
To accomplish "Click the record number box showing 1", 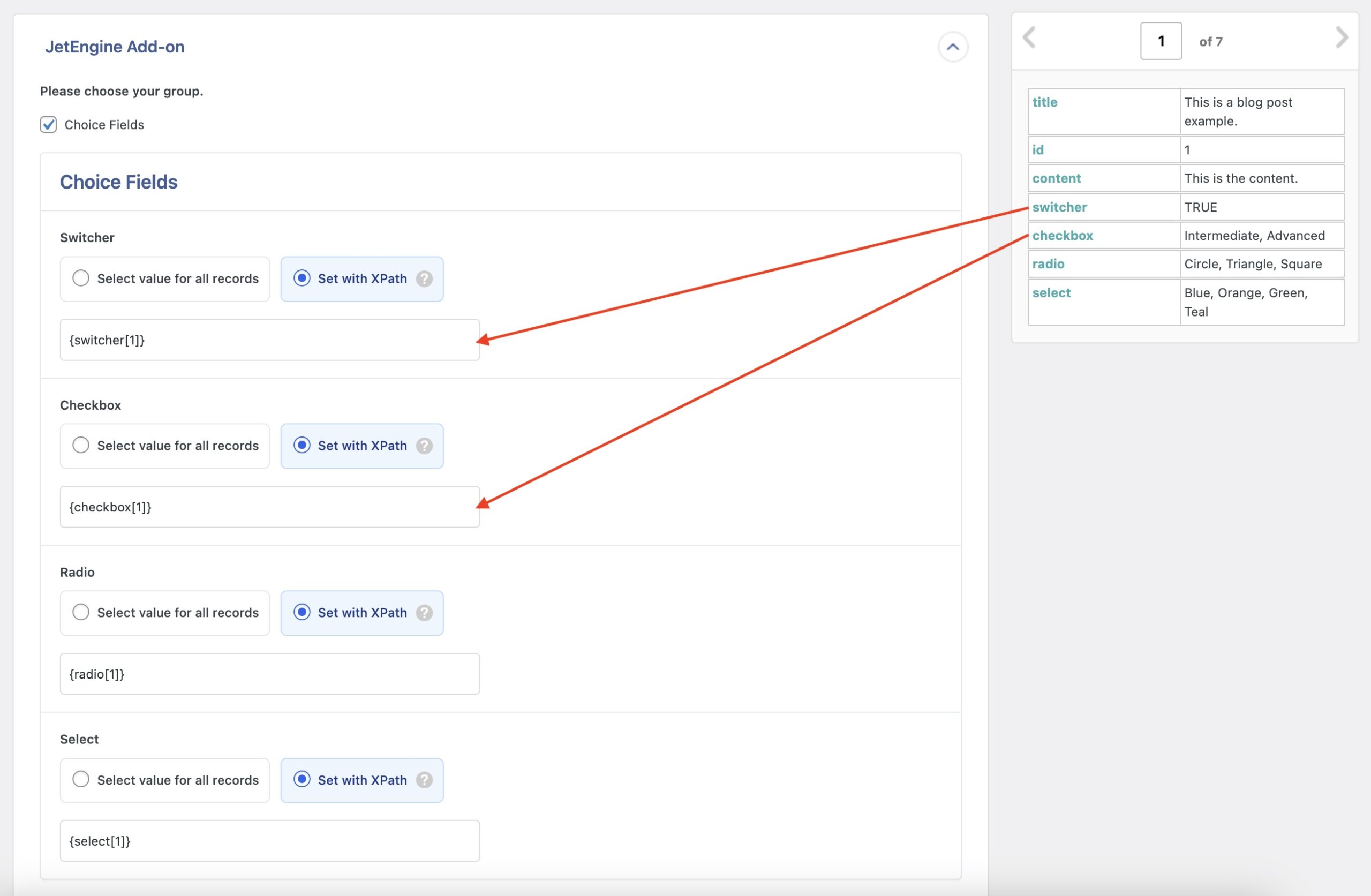I will pos(1161,40).
